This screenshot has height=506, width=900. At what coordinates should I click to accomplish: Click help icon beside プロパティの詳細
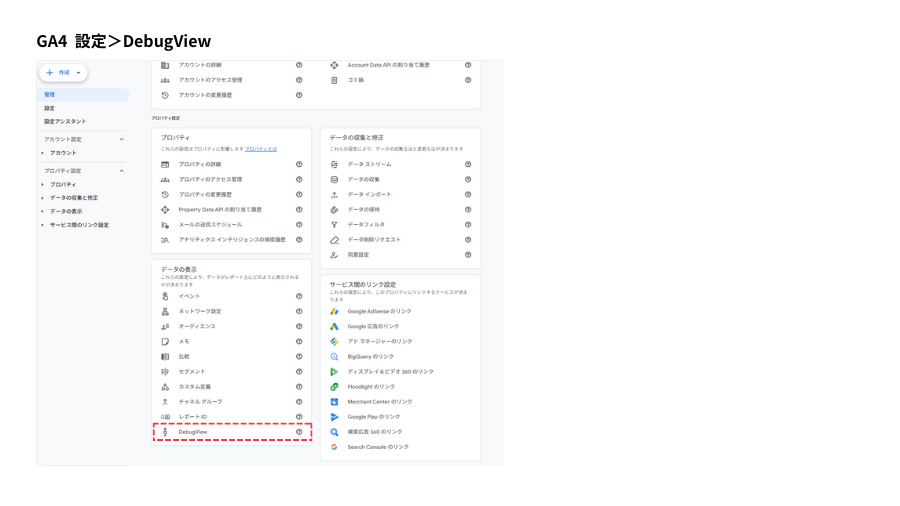[299, 165]
